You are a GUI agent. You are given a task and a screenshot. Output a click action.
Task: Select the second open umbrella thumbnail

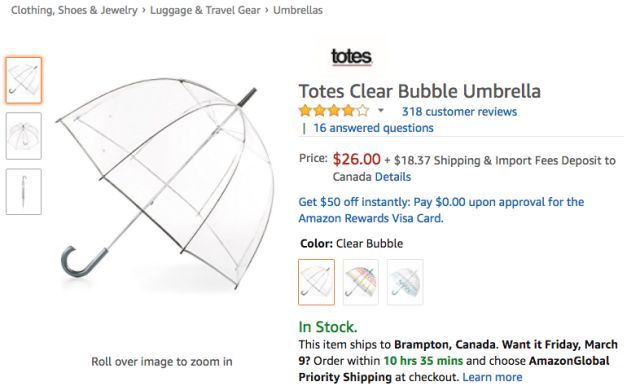pos(24,136)
